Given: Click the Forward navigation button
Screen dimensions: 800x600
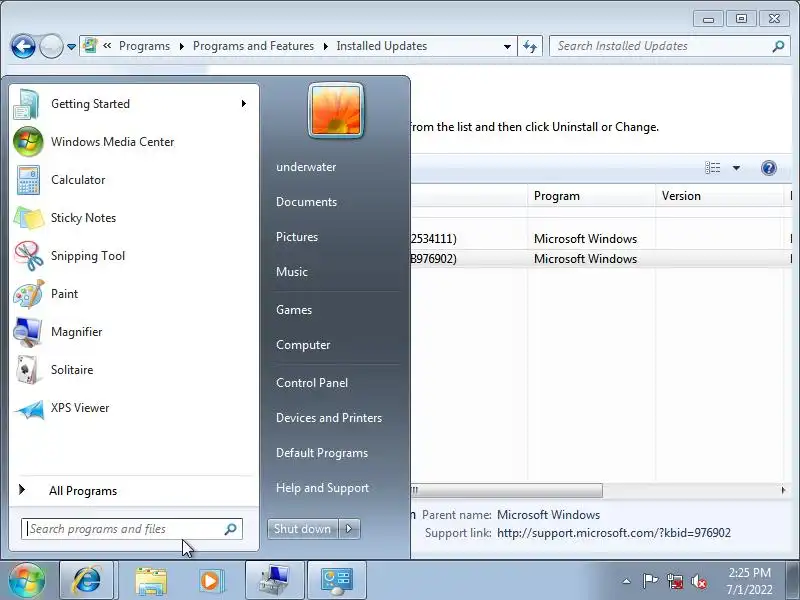Looking at the screenshot, I should [x=51, y=46].
